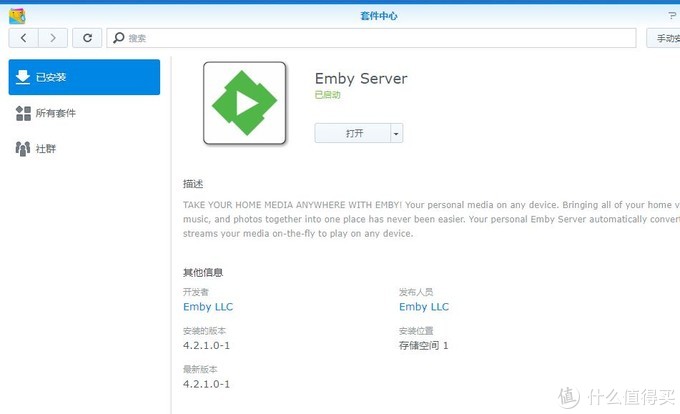Click the 描述 description heading

[193, 184]
